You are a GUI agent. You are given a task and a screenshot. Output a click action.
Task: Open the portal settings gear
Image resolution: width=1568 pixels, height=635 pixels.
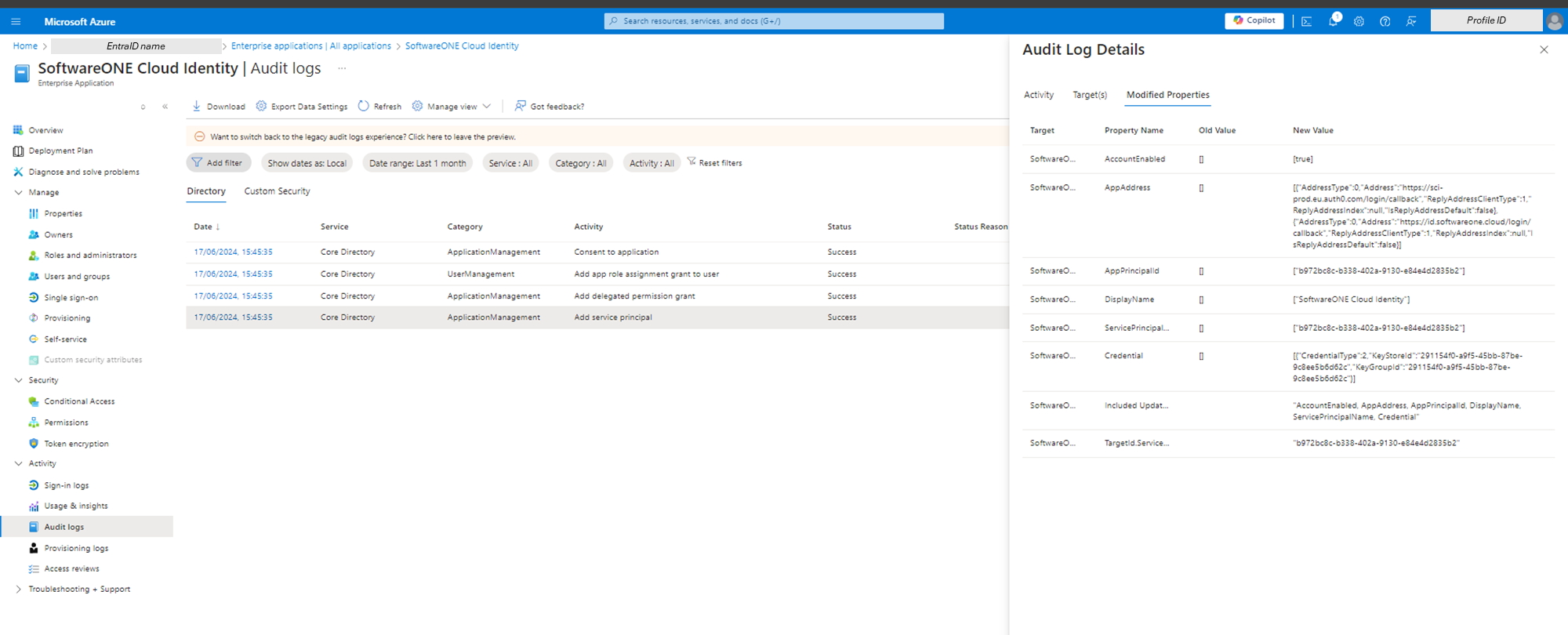tap(1359, 21)
